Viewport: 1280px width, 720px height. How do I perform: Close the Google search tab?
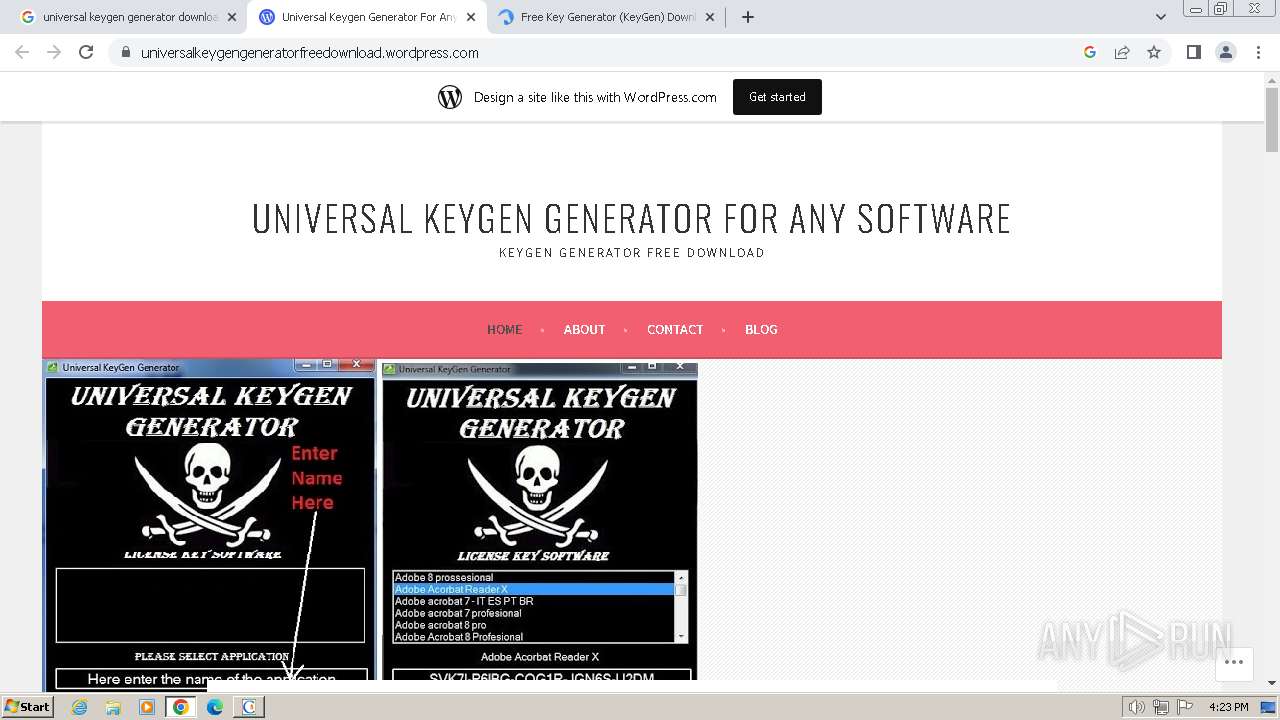pyautogui.click(x=232, y=17)
